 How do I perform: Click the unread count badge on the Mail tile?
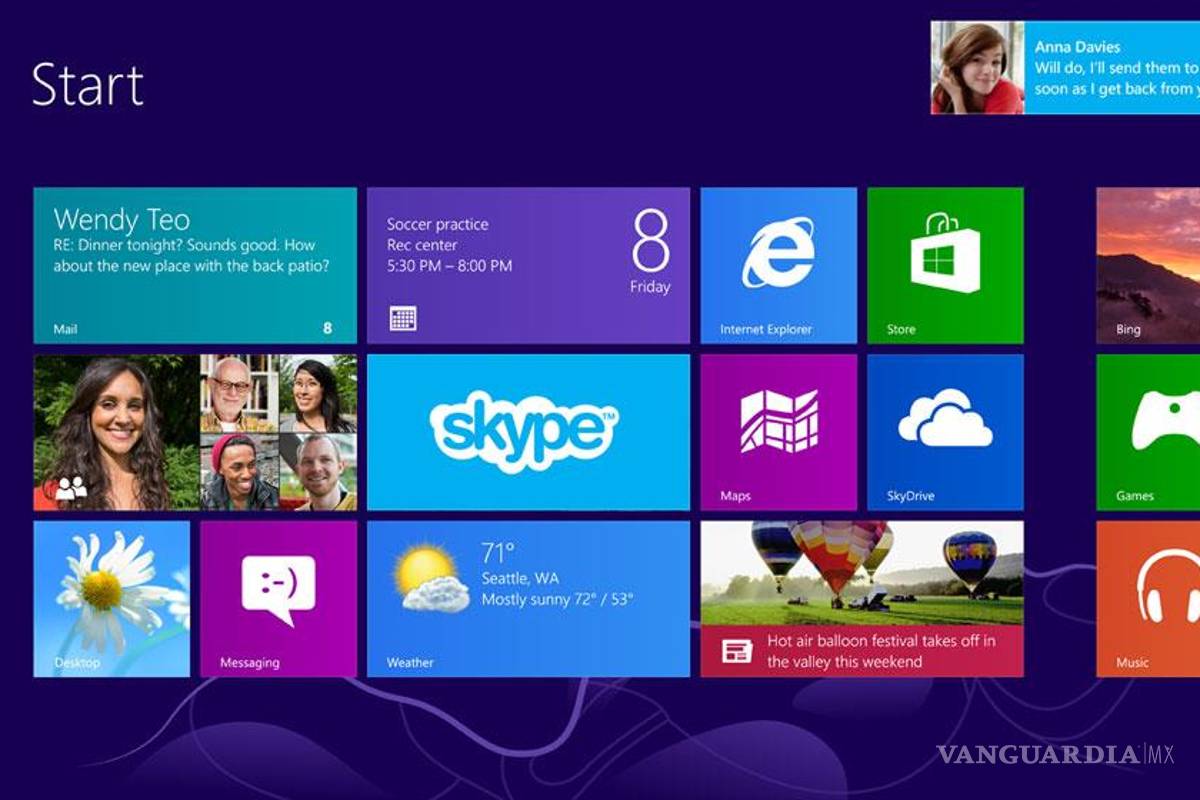(326, 328)
